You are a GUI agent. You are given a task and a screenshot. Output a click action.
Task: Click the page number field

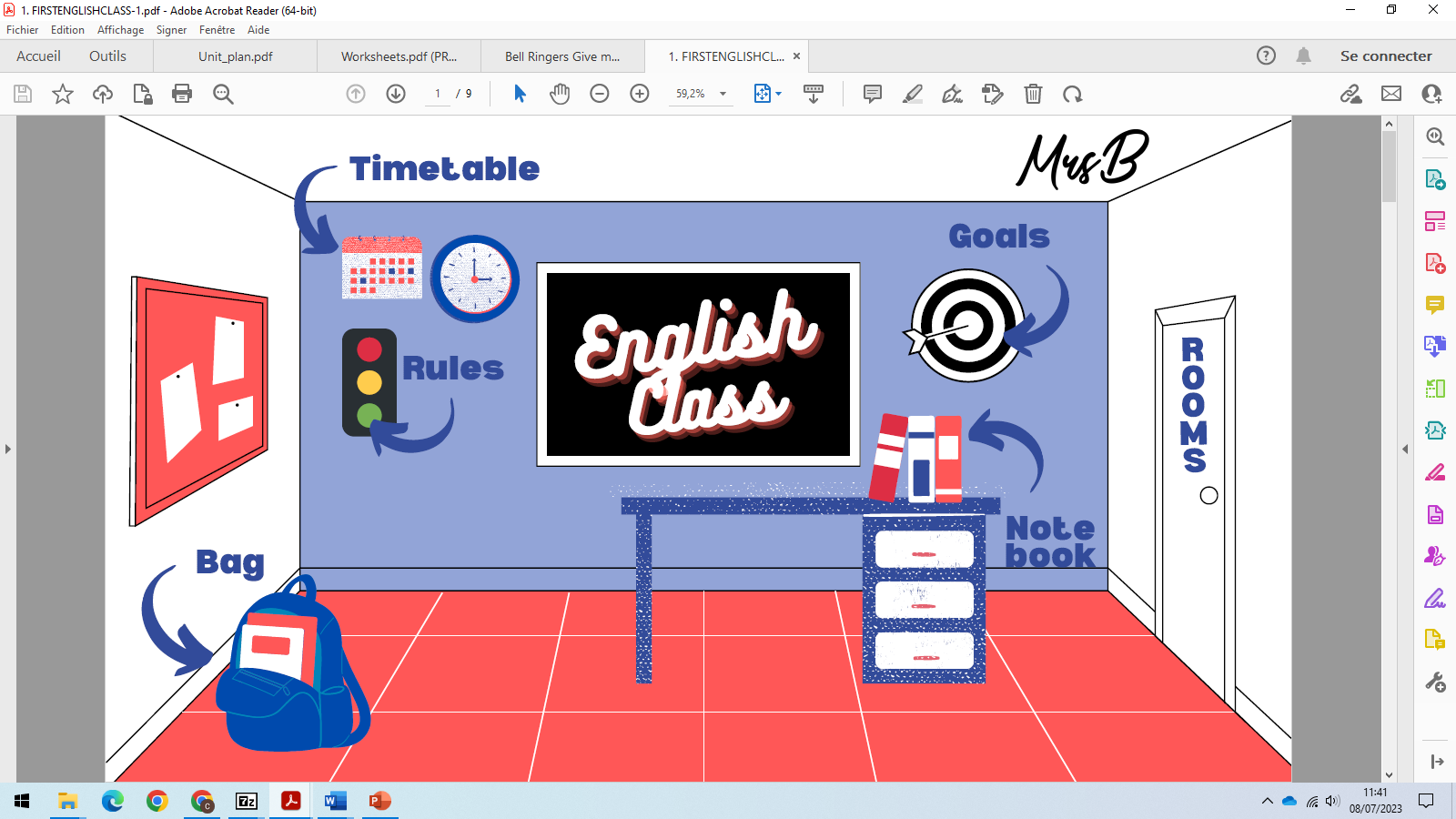438,94
